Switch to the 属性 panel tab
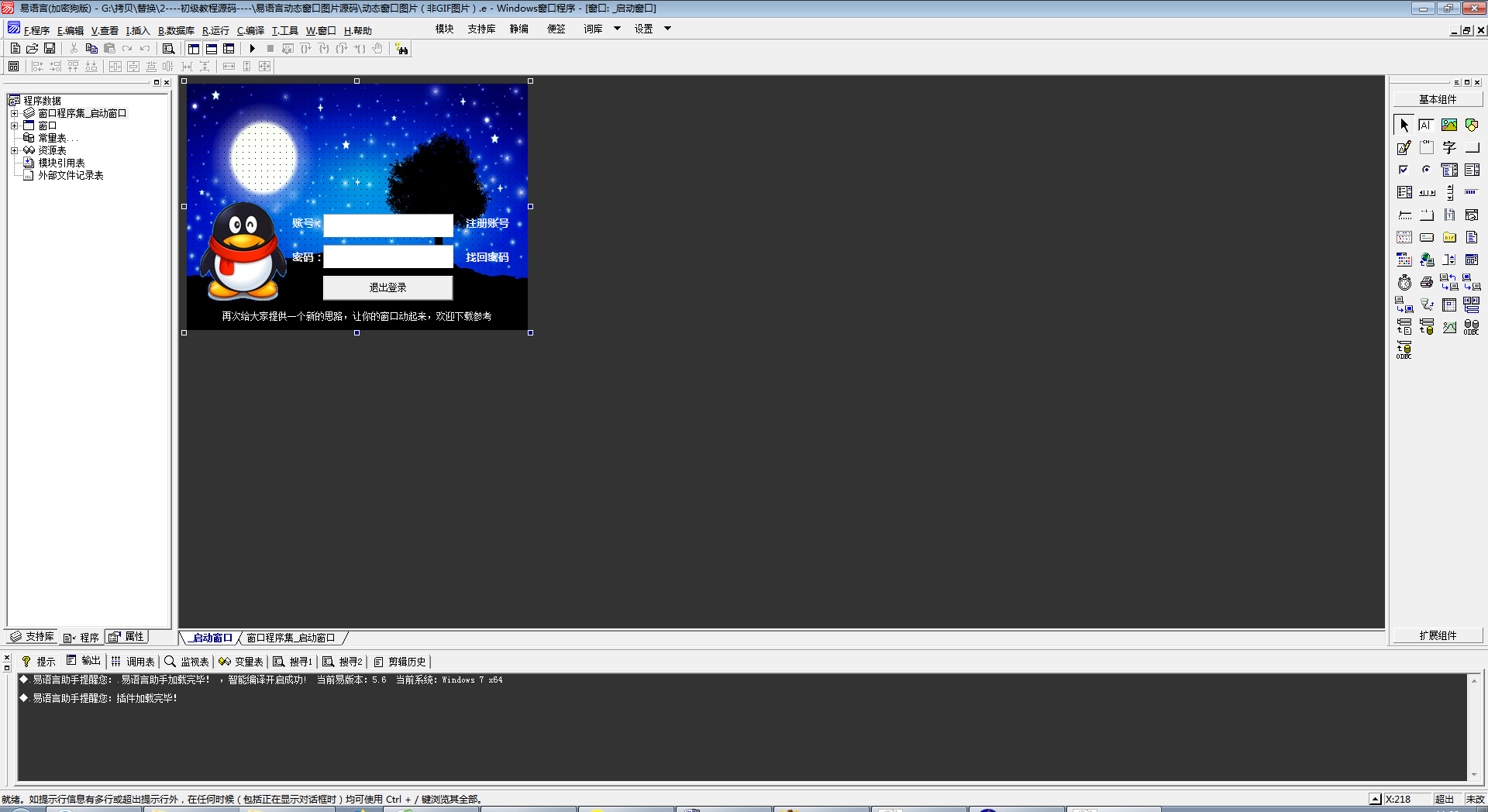This screenshot has width=1488, height=812. [127, 637]
